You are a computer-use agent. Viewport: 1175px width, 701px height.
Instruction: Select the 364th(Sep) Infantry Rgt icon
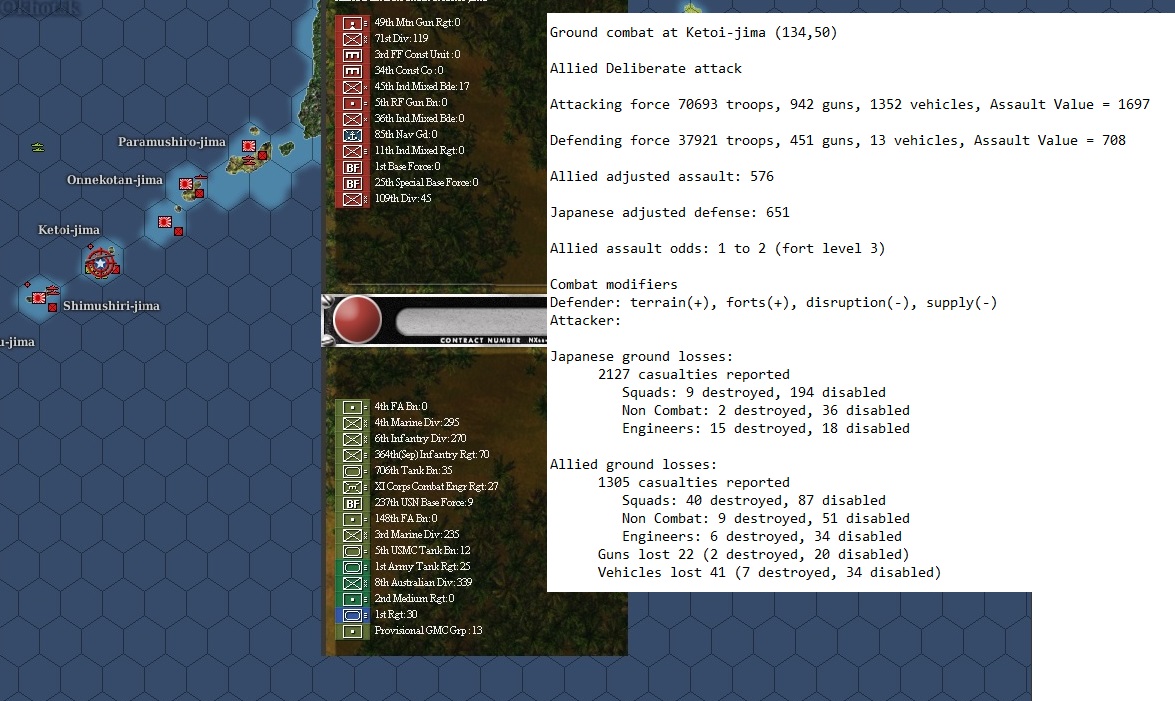tap(352, 455)
